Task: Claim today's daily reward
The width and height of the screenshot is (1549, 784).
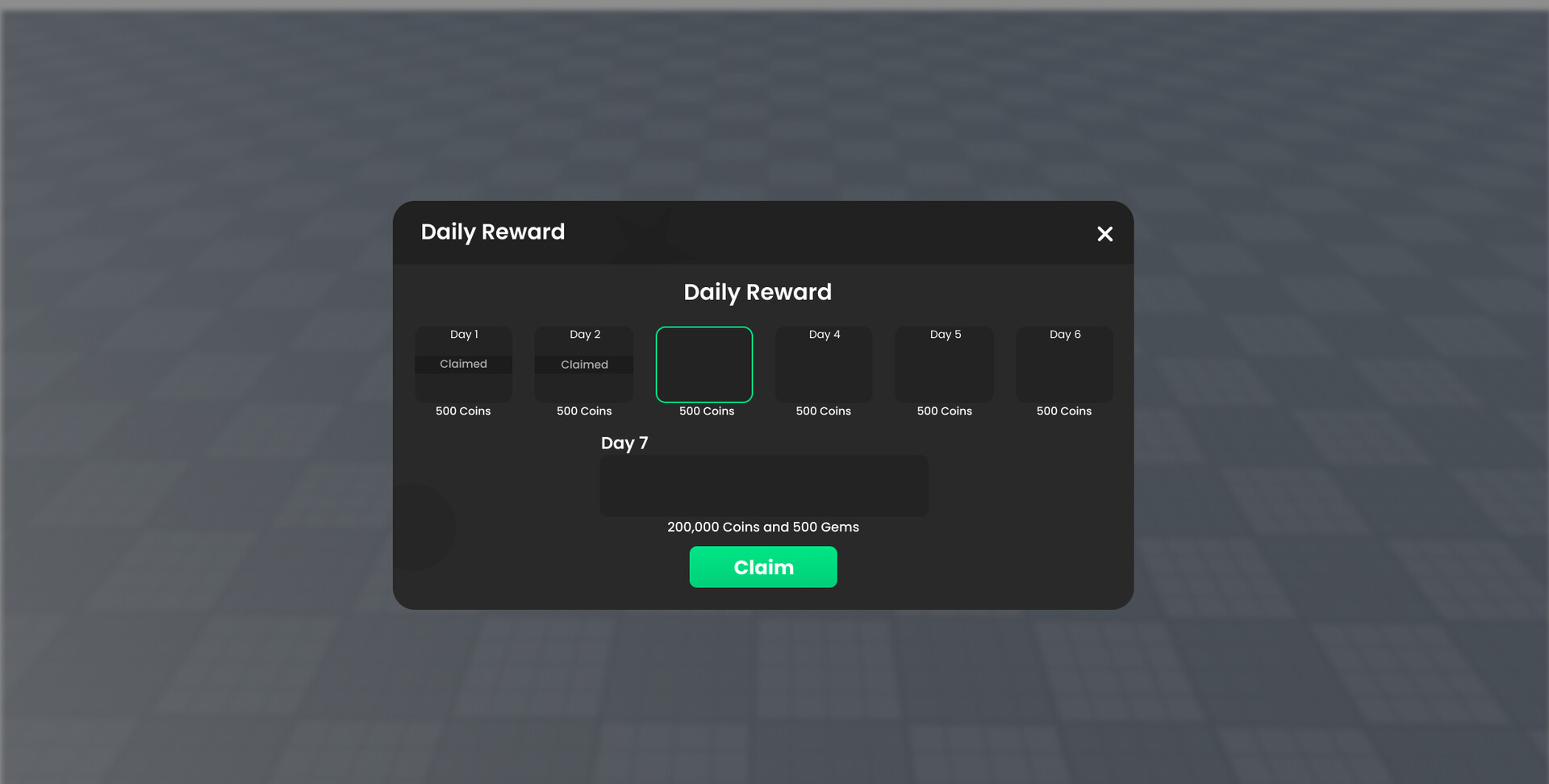Action: pyautogui.click(x=763, y=567)
